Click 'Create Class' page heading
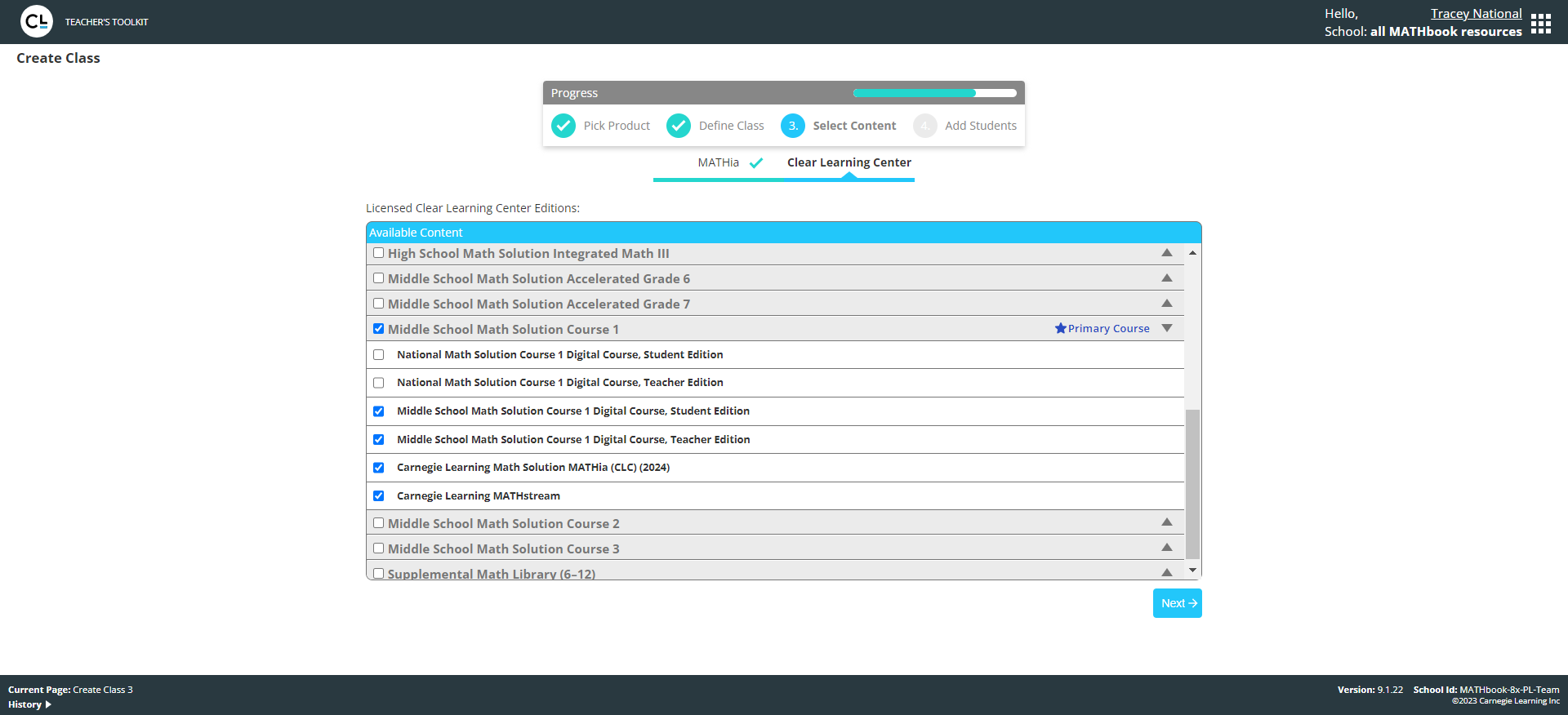The width and height of the screenshot is (1568, 715). tap(58, 58)
